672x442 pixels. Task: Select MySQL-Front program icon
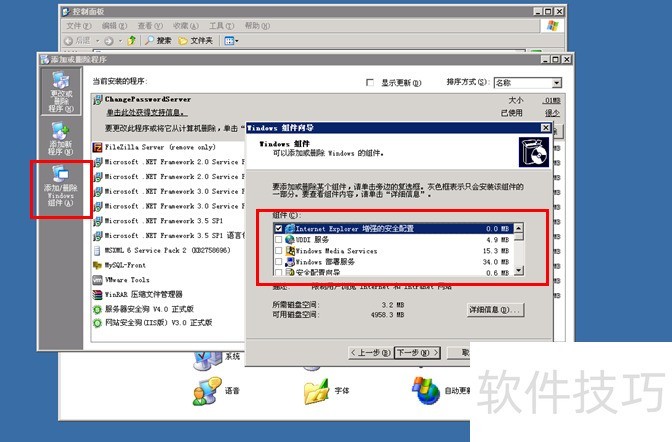(x=97, y=265)
